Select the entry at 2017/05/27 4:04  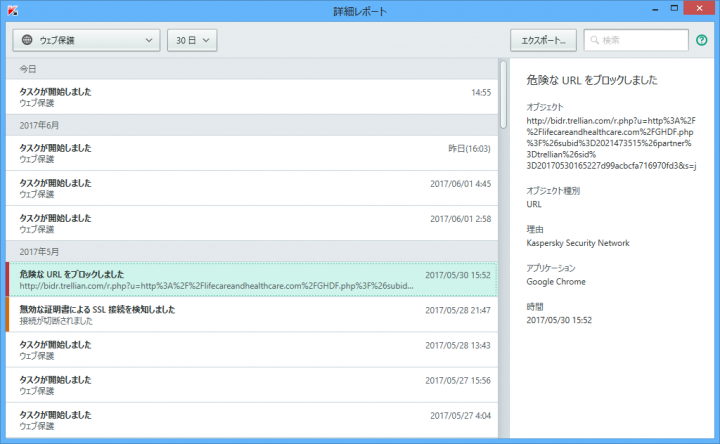pyautogui.click(x=252, y=420)
